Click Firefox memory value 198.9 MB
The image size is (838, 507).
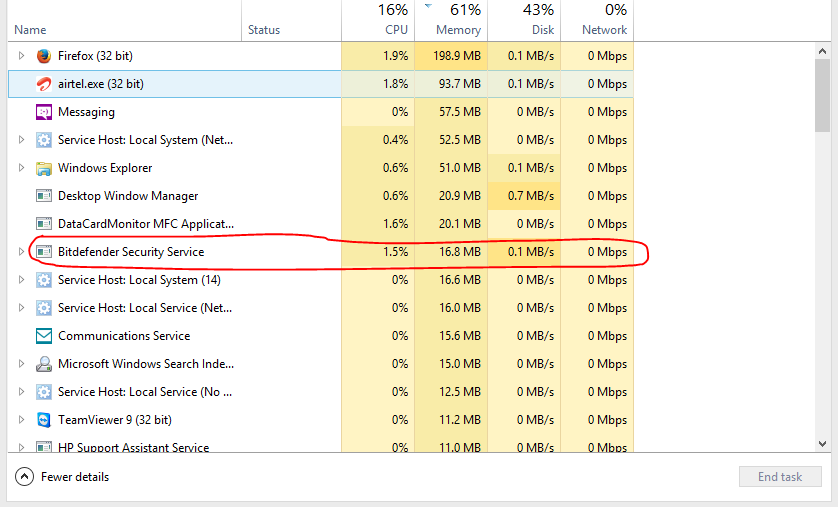tap(456, 56)
